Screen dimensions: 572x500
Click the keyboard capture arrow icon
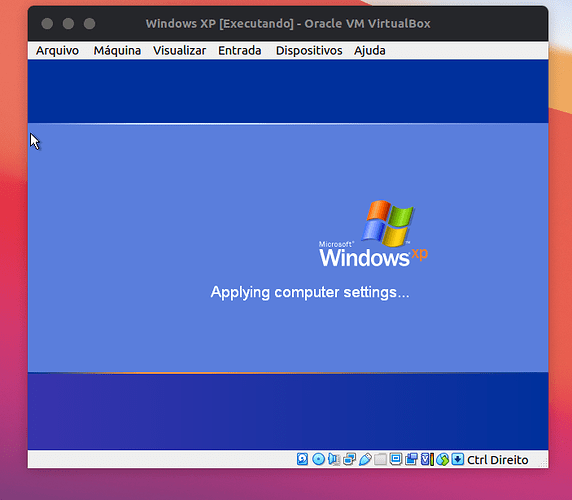pyautogui.click(x=457, y=459)
